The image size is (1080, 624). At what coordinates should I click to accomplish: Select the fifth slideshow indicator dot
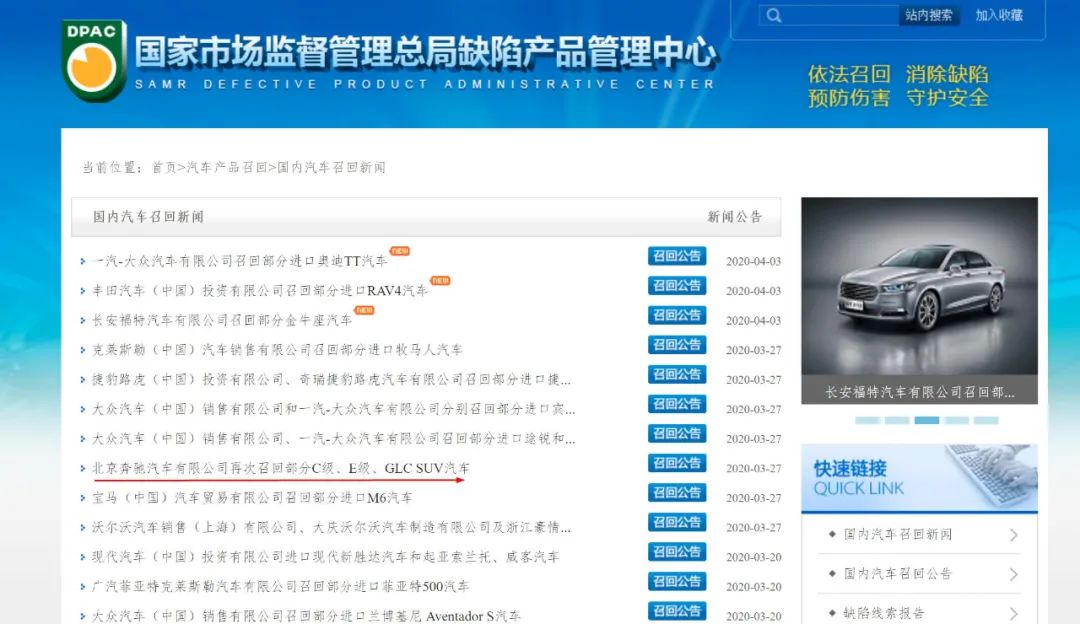[986, 420]
